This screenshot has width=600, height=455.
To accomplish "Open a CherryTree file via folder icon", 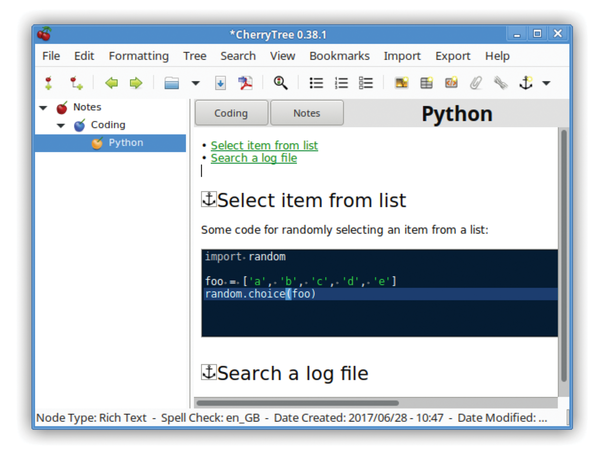I will click(171, 83).
